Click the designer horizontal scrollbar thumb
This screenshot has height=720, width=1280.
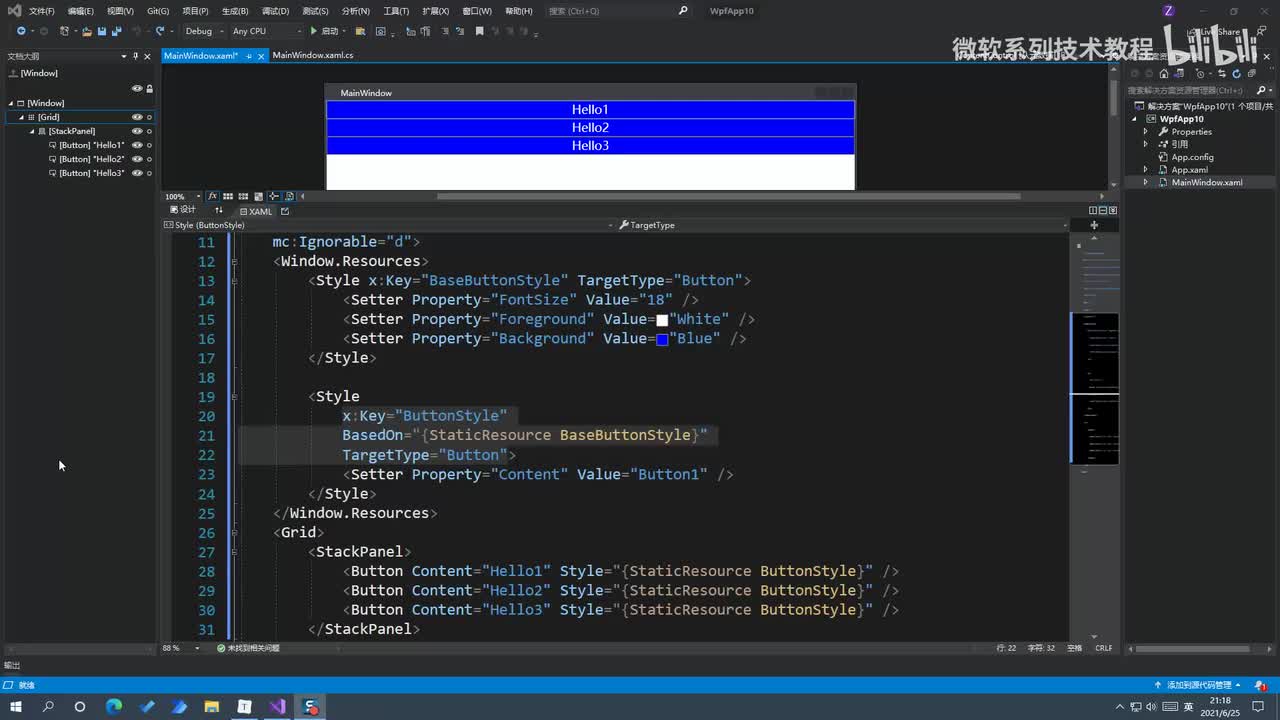click(x=729, y=196)
